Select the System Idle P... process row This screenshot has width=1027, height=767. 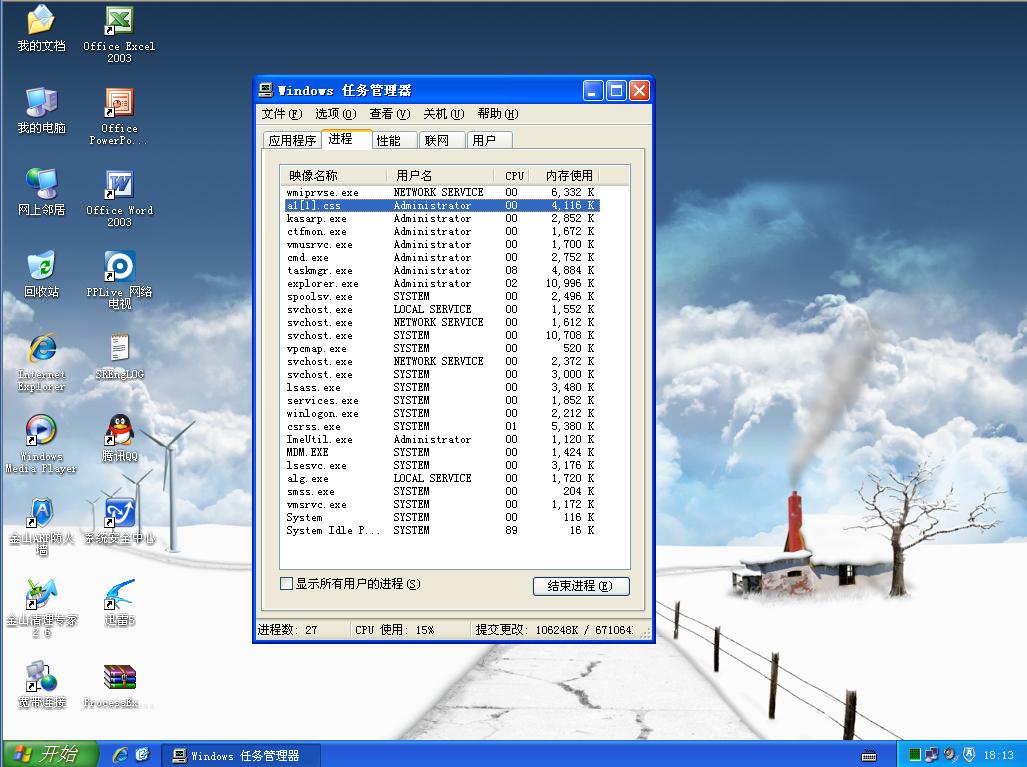441,531
